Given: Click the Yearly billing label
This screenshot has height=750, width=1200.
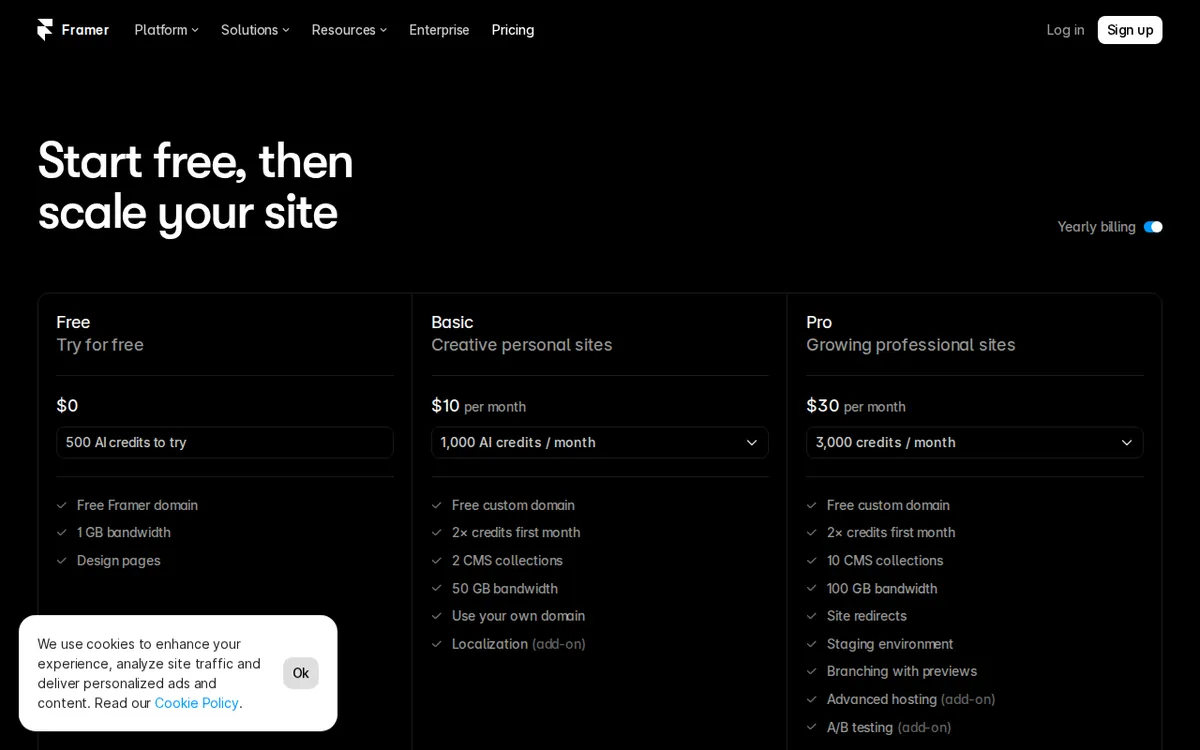Looking at the screenshot, I should pyautogui.click(x=1096, y=227).
